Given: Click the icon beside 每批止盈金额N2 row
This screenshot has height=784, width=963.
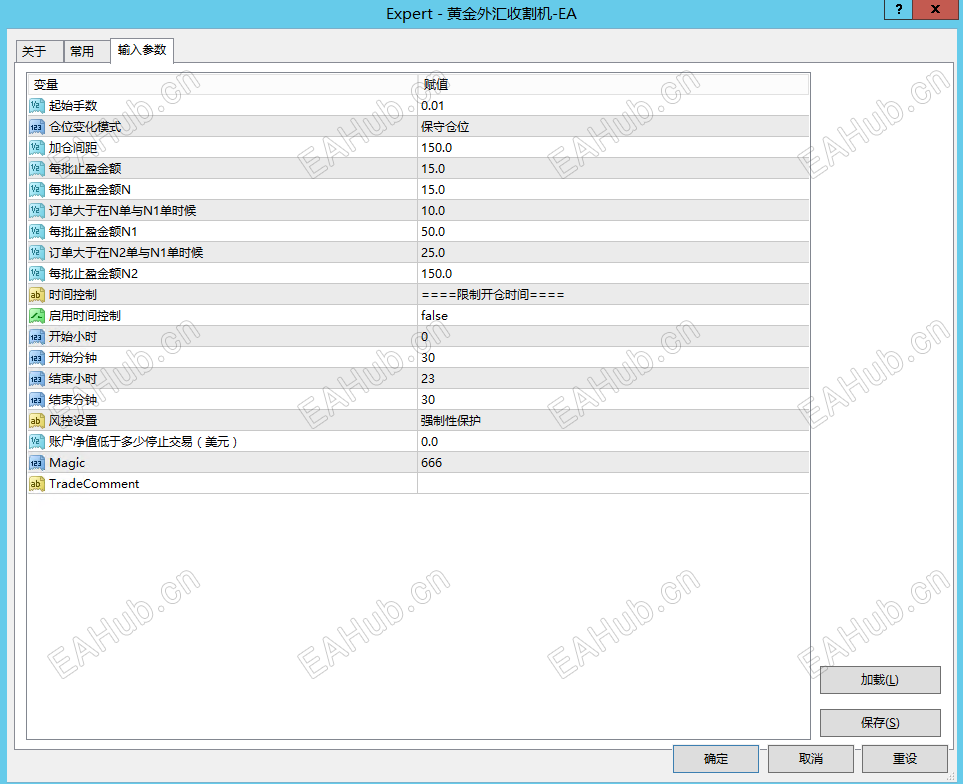Looking at the screenshot, I should [37, 273].
